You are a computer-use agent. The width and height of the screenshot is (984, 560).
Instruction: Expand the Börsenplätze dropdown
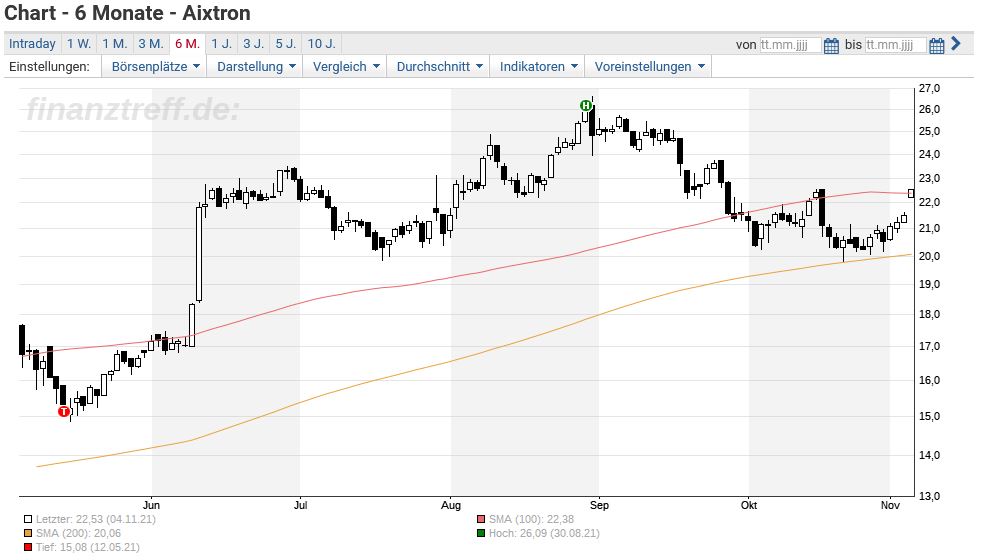[155, 67]
